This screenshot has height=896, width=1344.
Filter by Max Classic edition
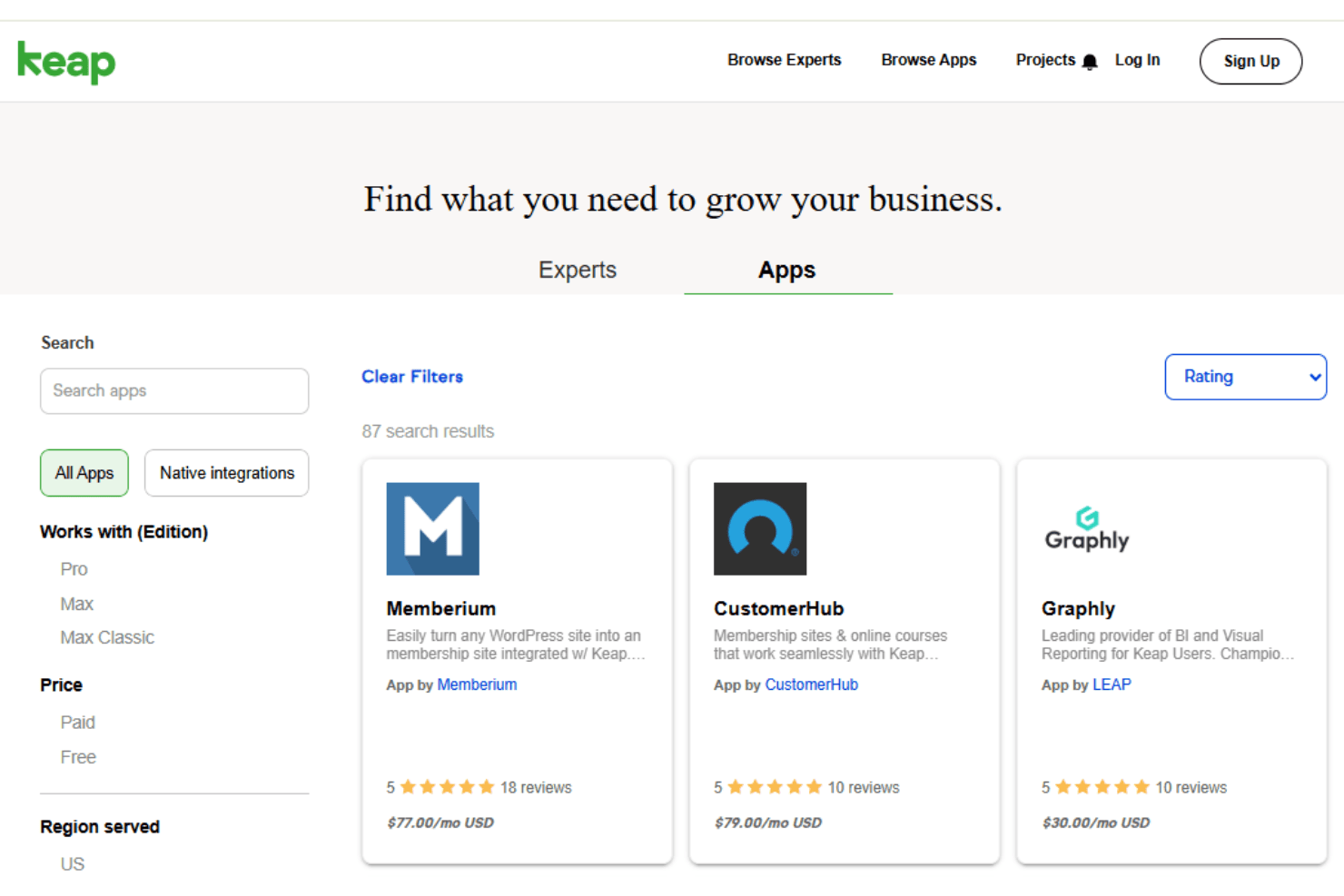coord(107,637)
